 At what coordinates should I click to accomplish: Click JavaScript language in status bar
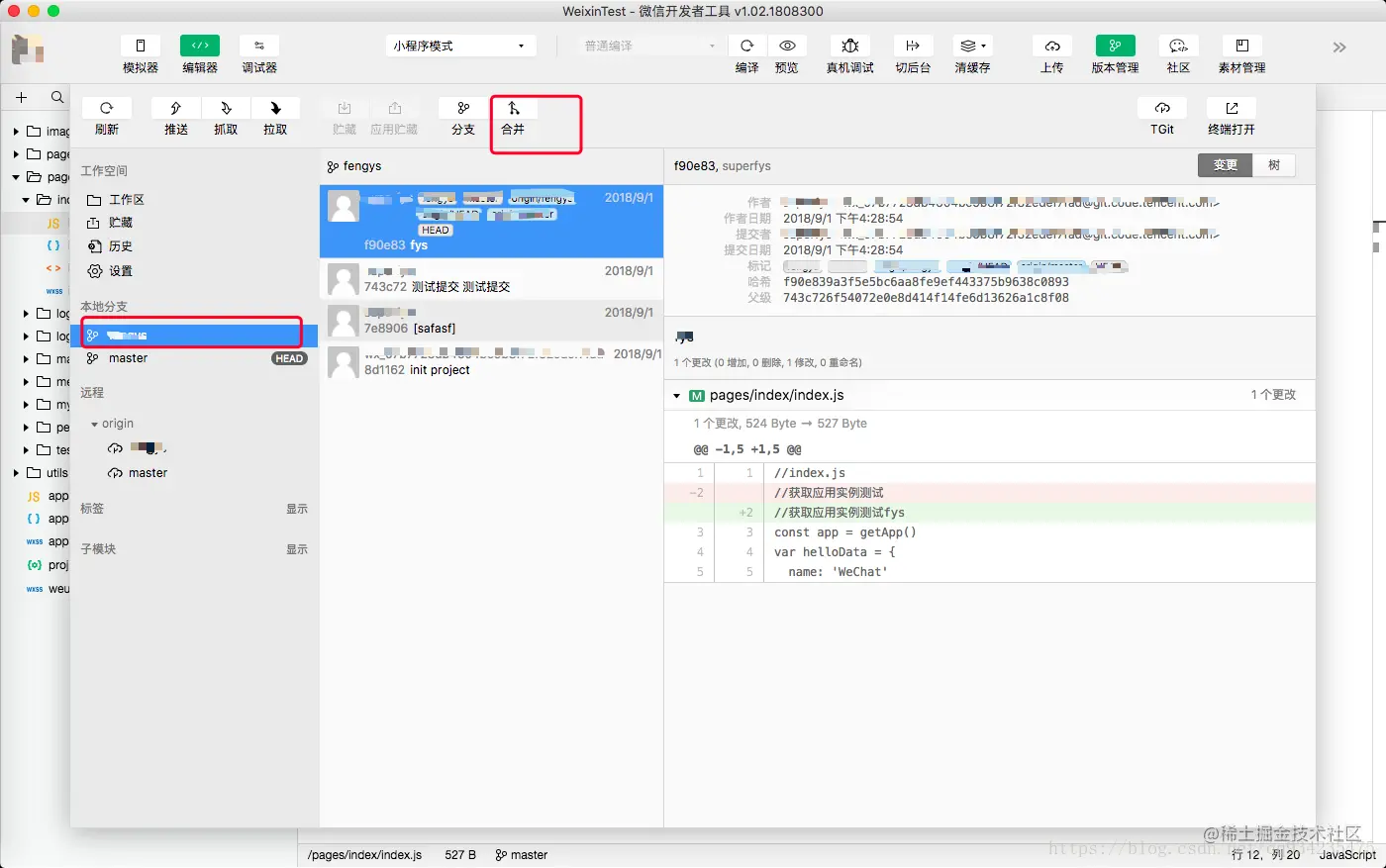[x=1347, y=855]
